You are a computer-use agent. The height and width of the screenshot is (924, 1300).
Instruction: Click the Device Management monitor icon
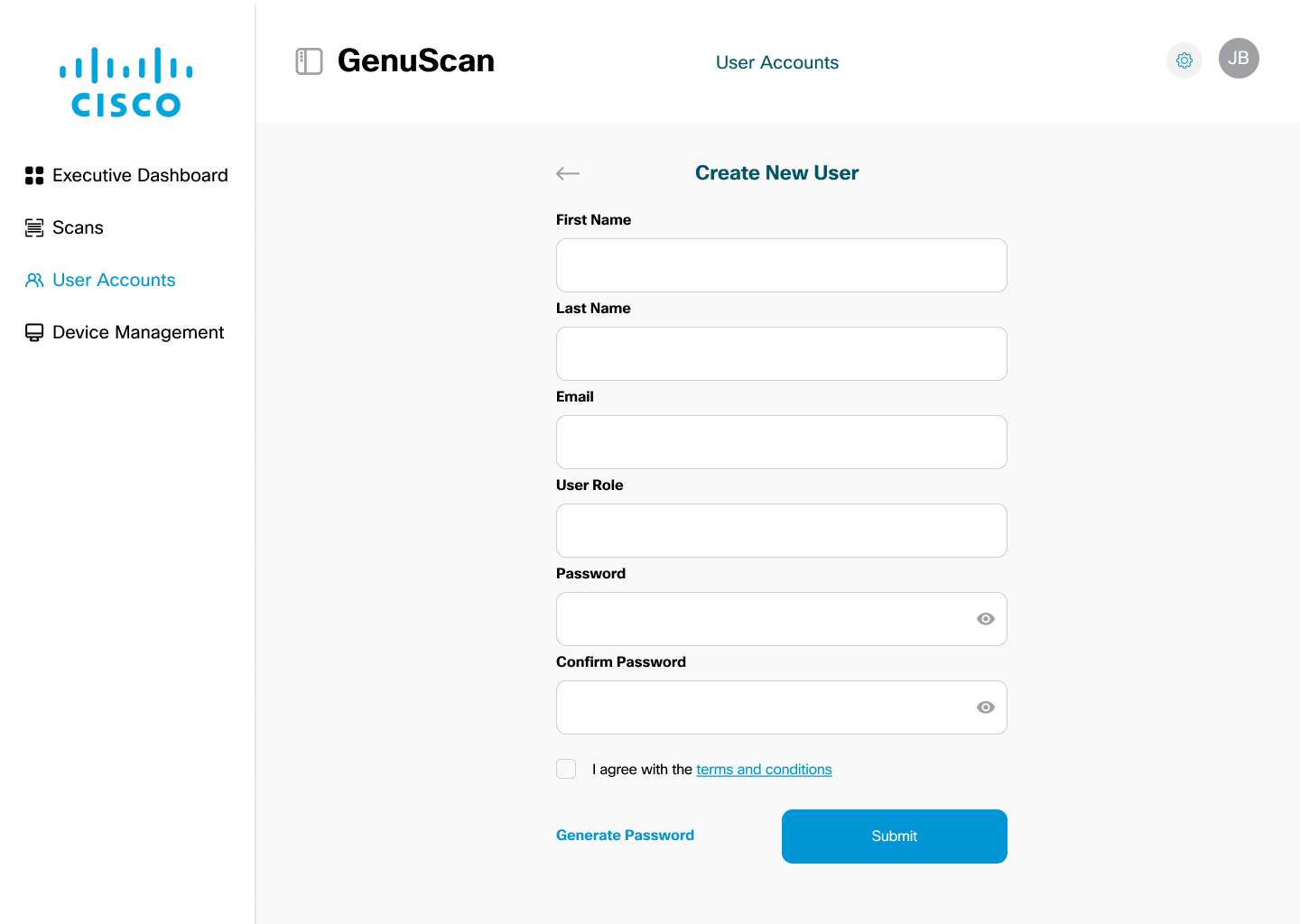(34, 332)
